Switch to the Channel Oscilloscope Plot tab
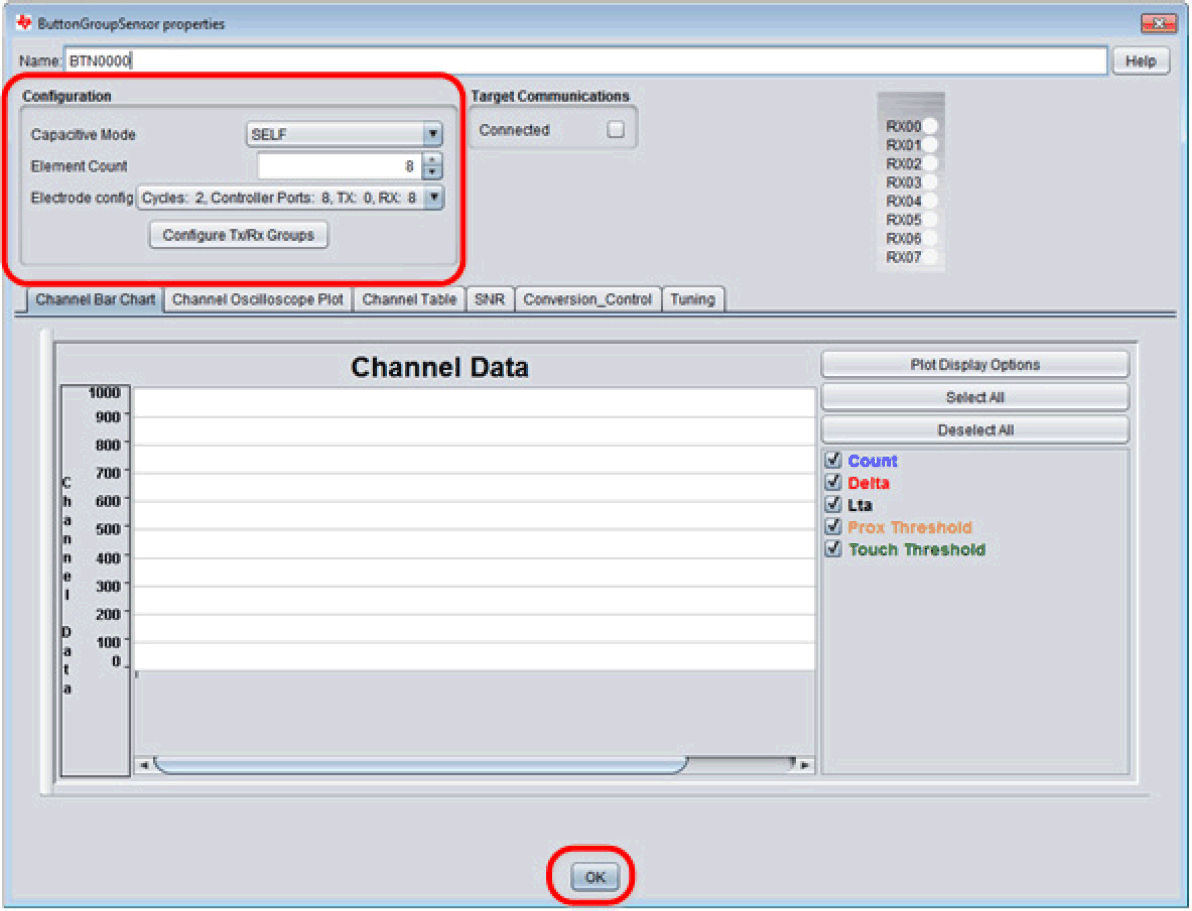This screenshot has width=1192, height=911. [258, 299]
